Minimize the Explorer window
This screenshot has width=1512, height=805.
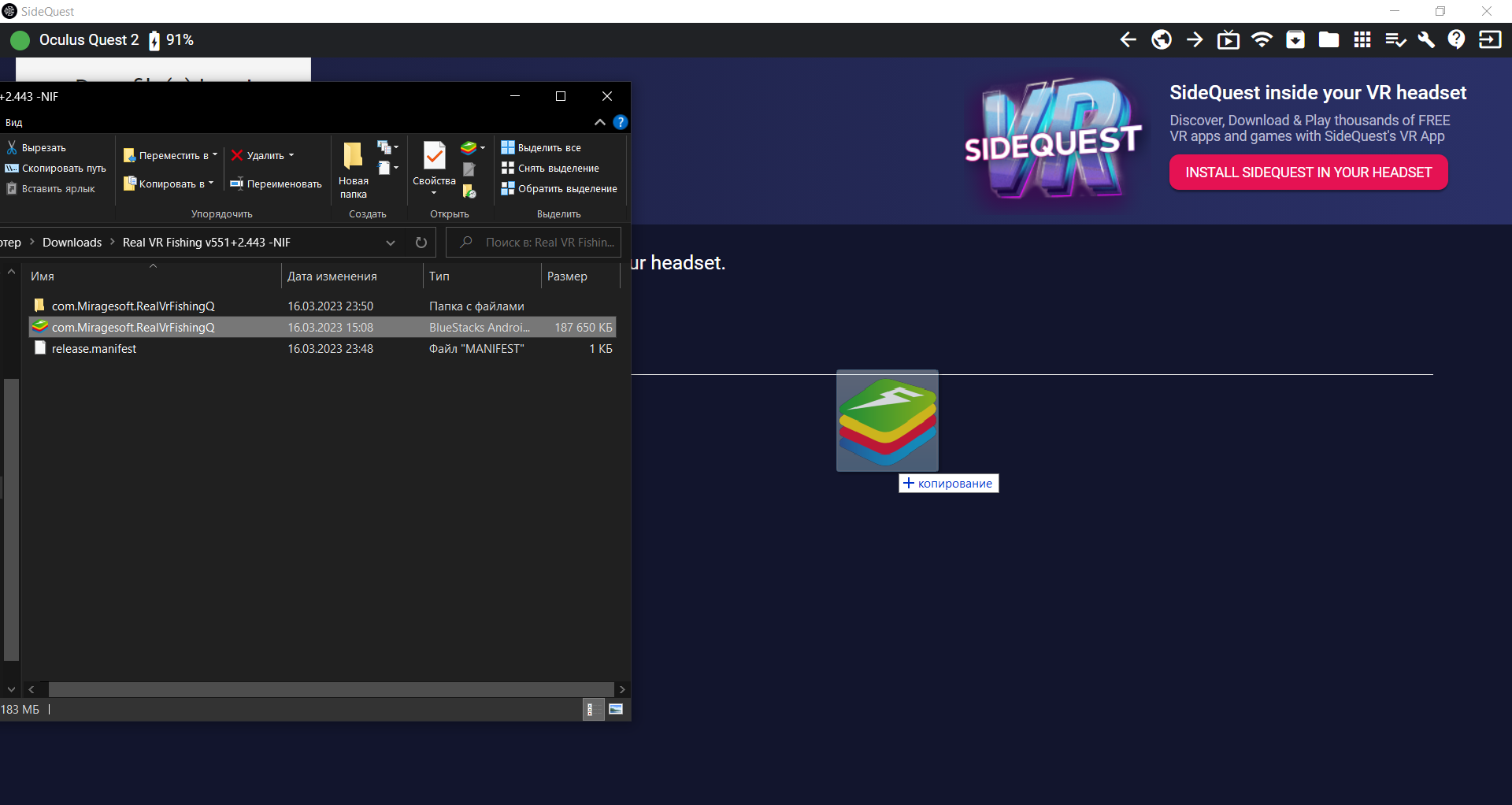(515, 96)
